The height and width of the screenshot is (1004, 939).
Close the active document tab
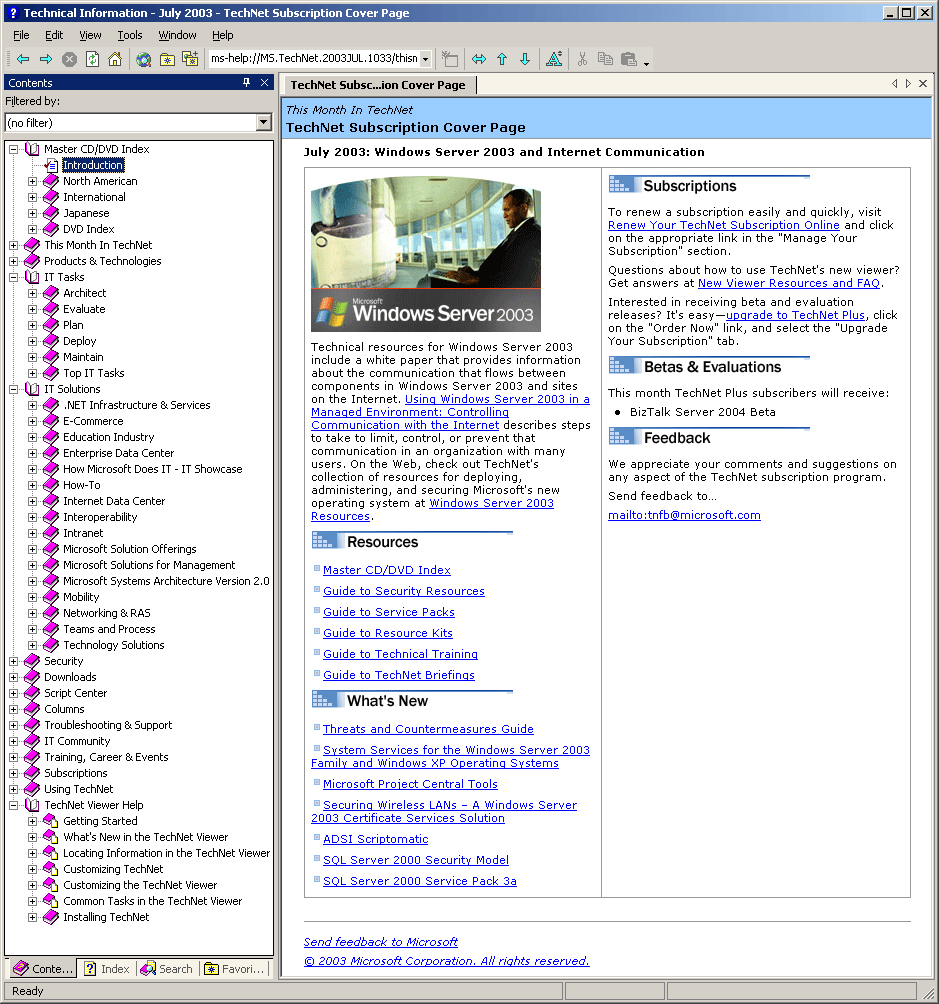pos(923,83)
